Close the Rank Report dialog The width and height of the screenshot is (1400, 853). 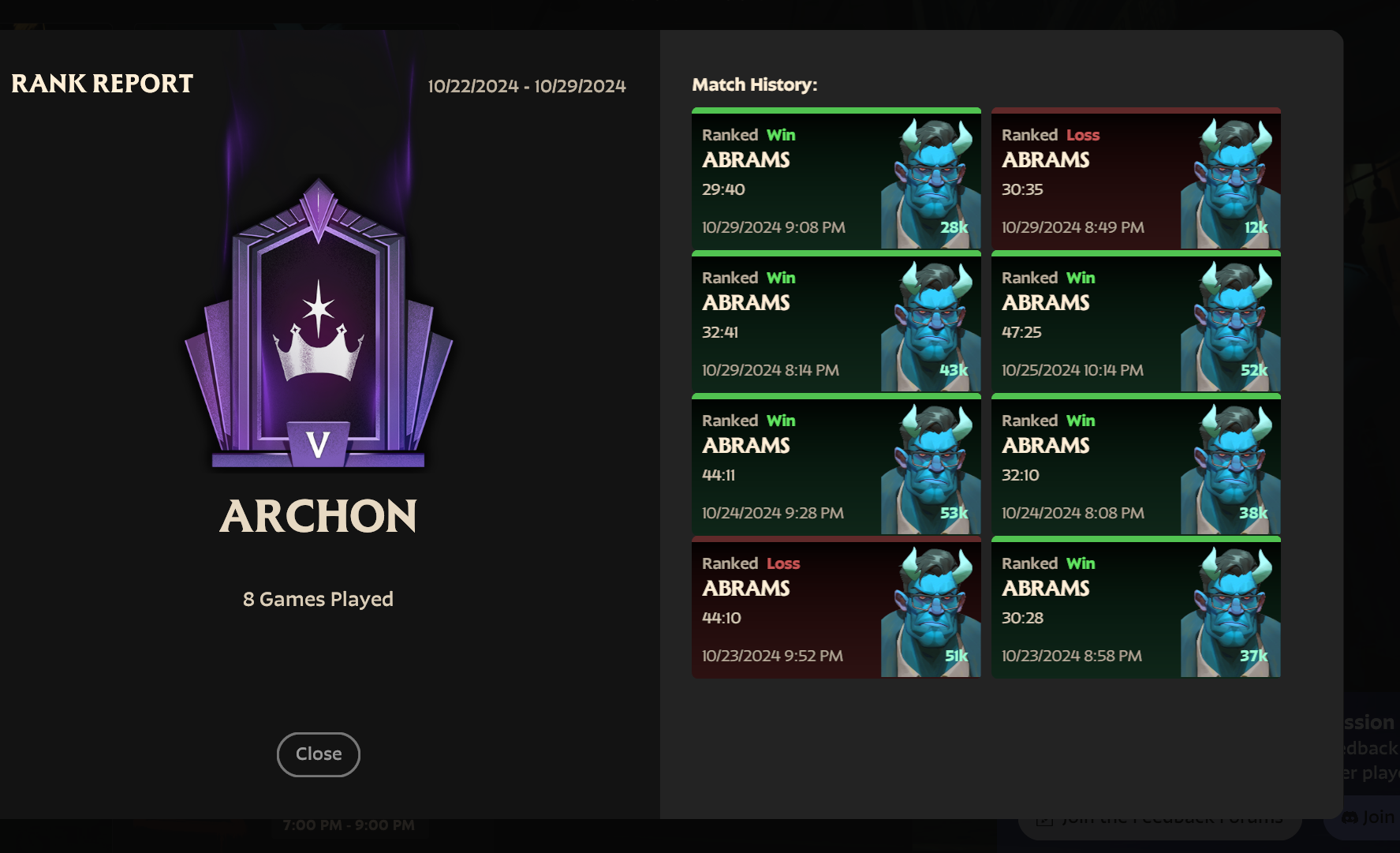[319, 754]
